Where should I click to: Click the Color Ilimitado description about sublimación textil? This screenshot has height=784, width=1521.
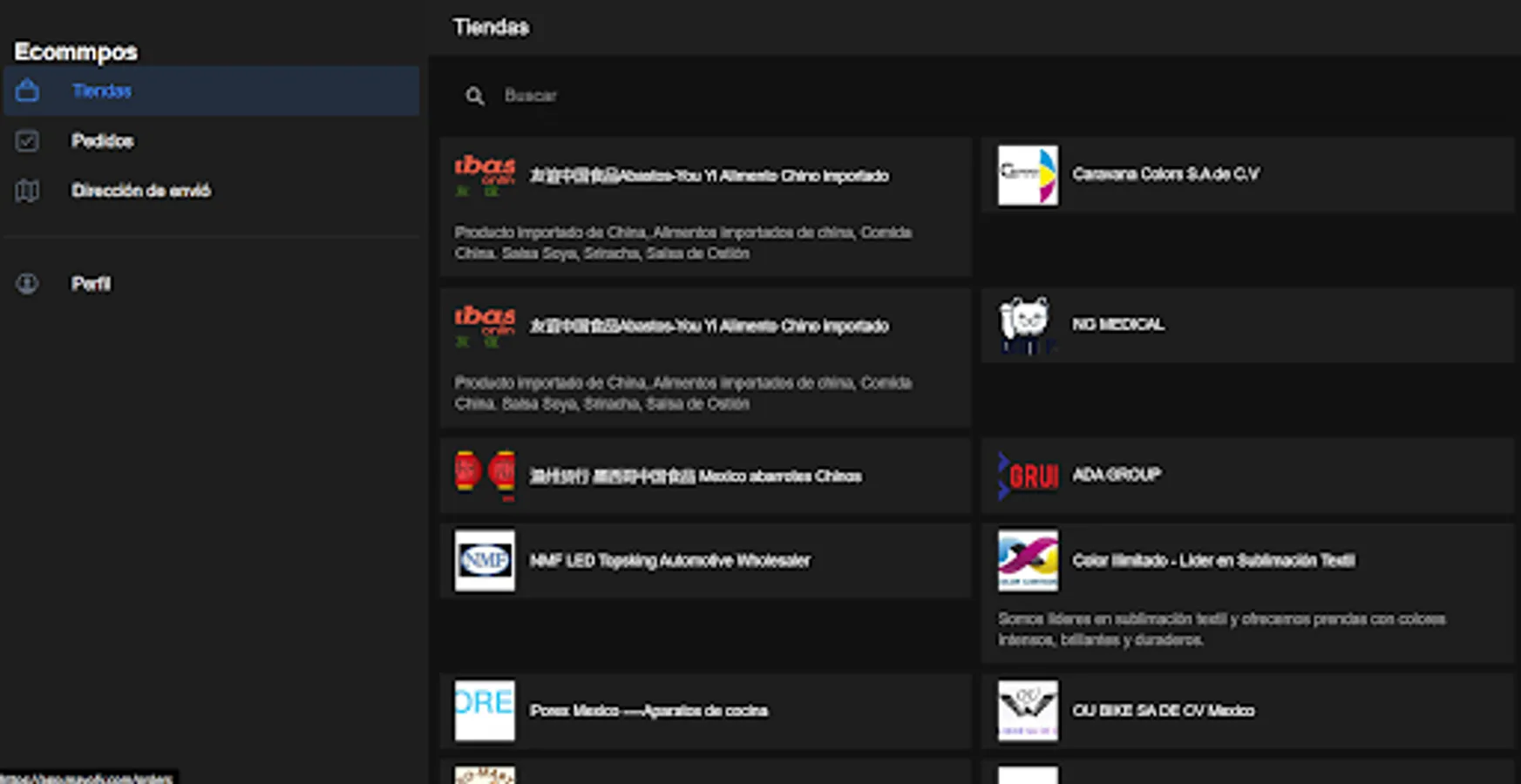[1222, 629]
